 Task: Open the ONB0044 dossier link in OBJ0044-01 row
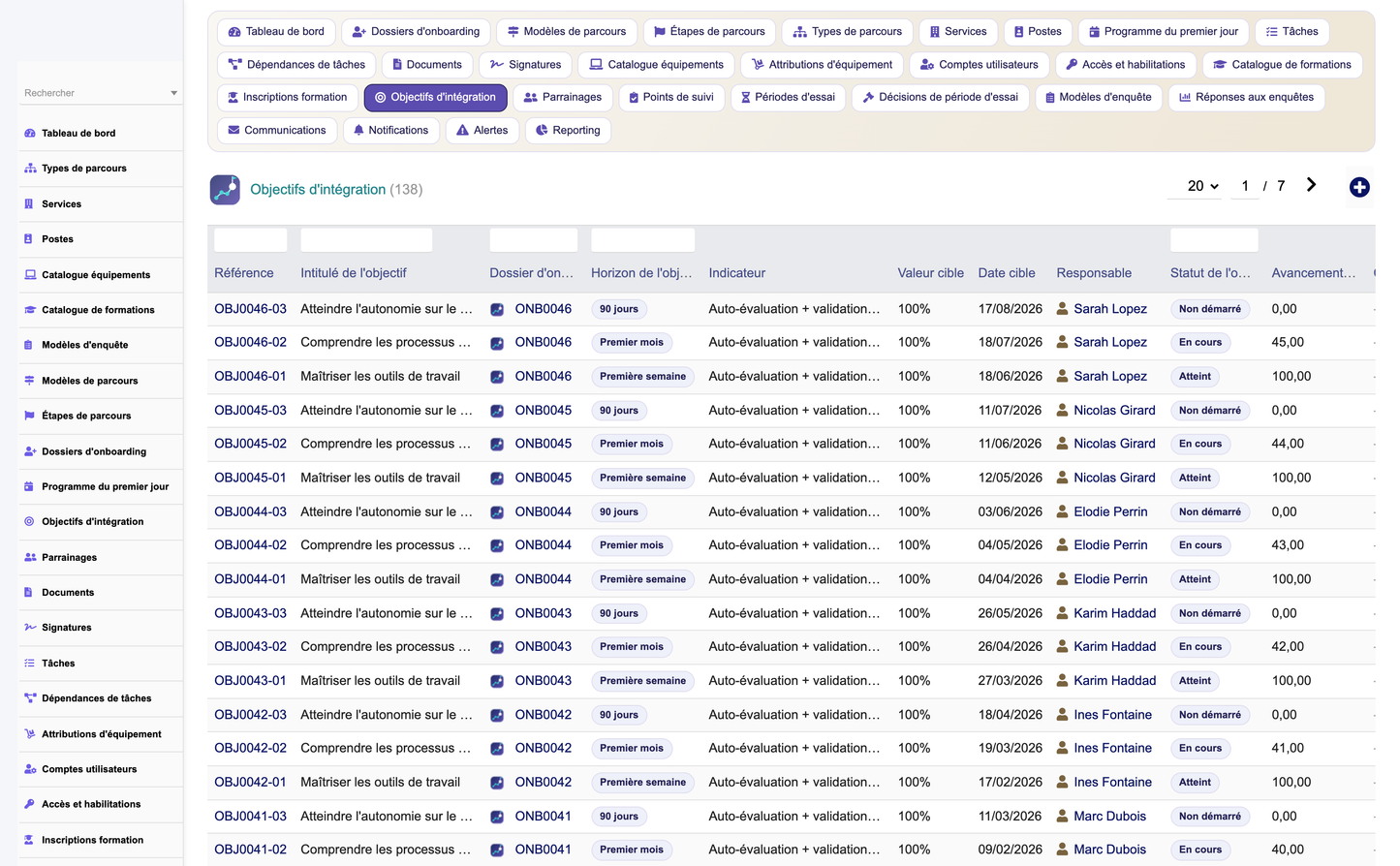(544, 579)
